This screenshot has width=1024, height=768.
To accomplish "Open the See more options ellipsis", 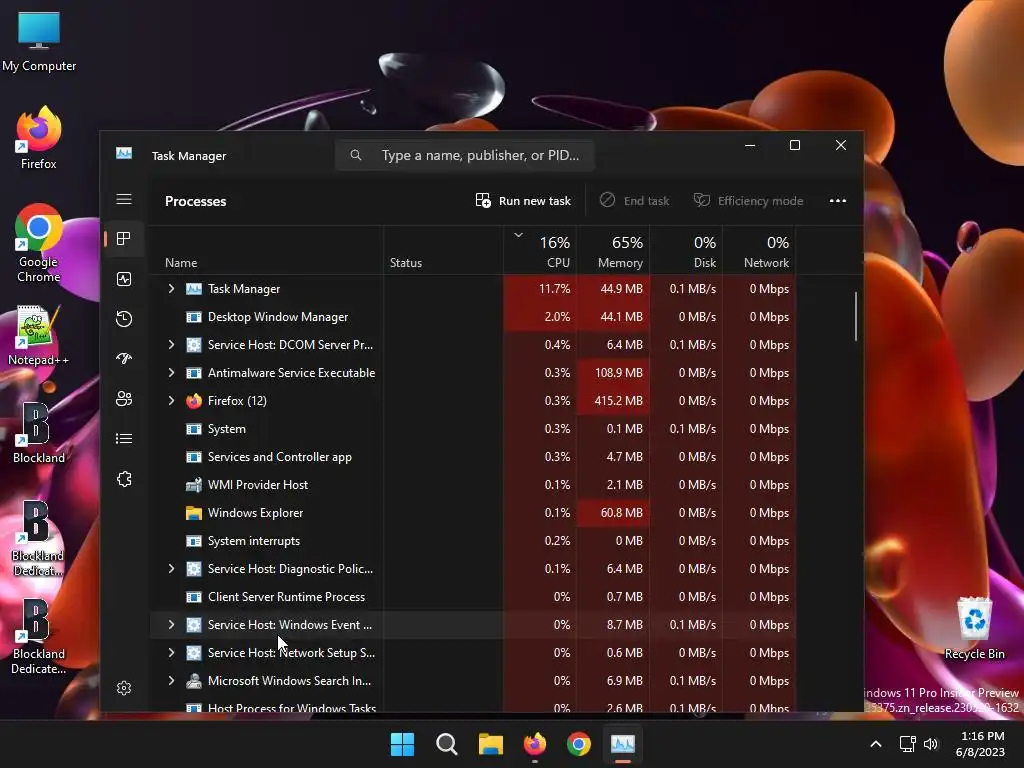I will [838, 200].
